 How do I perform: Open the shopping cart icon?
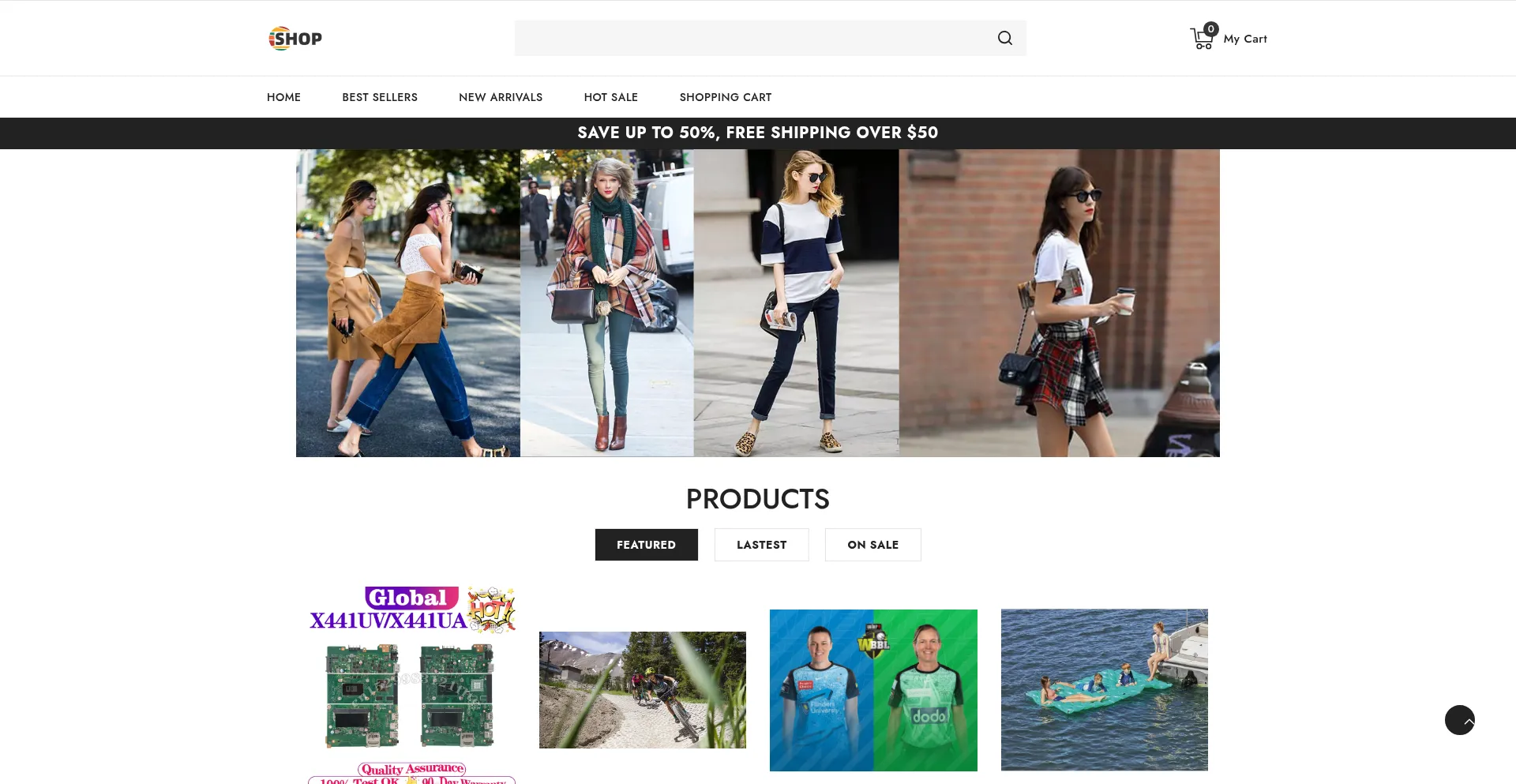[x=1200, y=39]
